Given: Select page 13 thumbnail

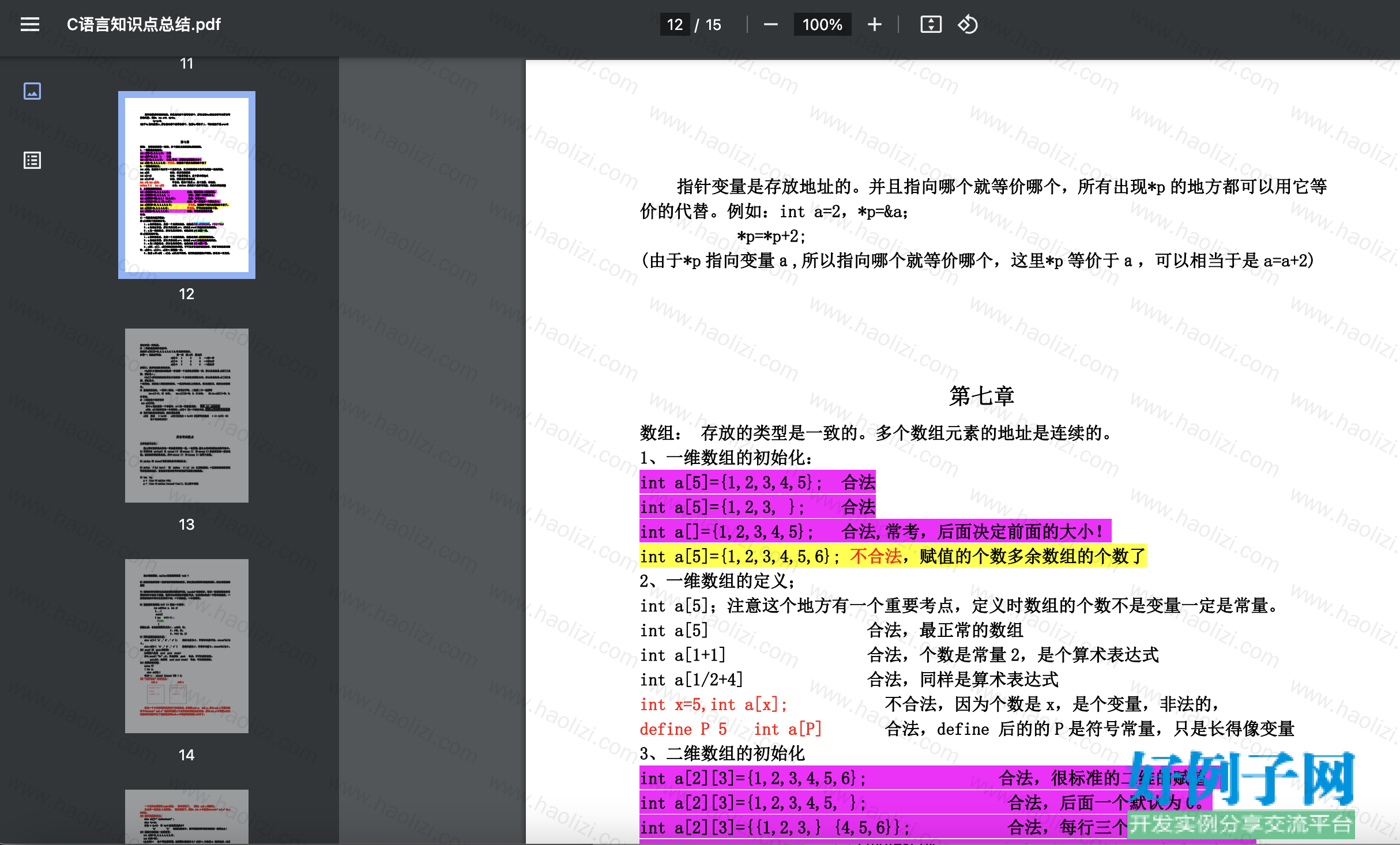Looking at the screenshot, I should [x=187, y=416].
